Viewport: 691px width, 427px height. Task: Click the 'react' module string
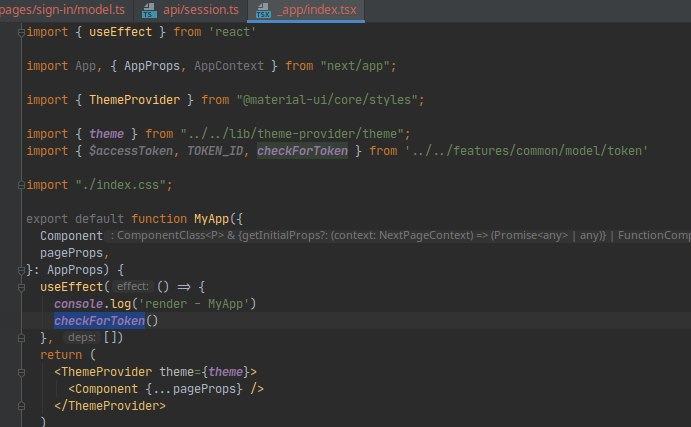(x=232, y=32)
